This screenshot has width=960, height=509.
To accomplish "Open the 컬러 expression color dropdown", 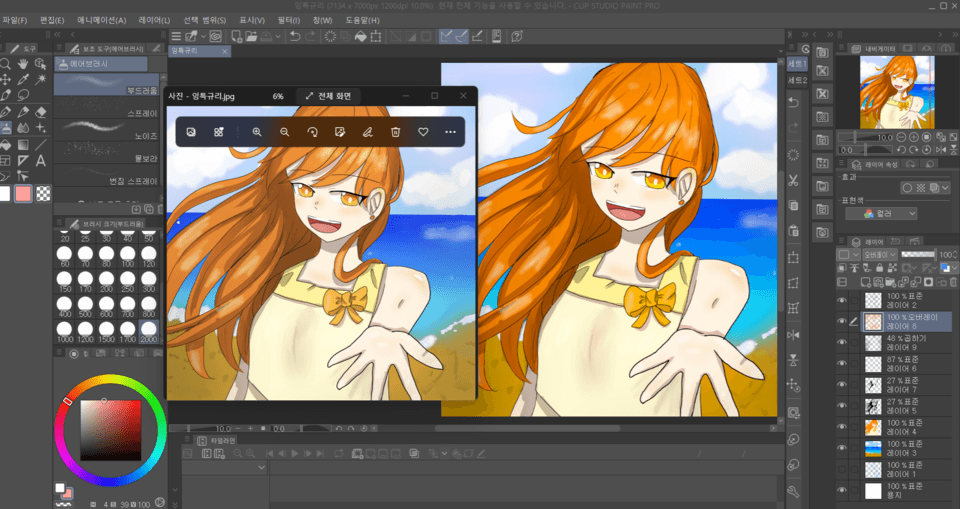I will click(x=881, y=213).
